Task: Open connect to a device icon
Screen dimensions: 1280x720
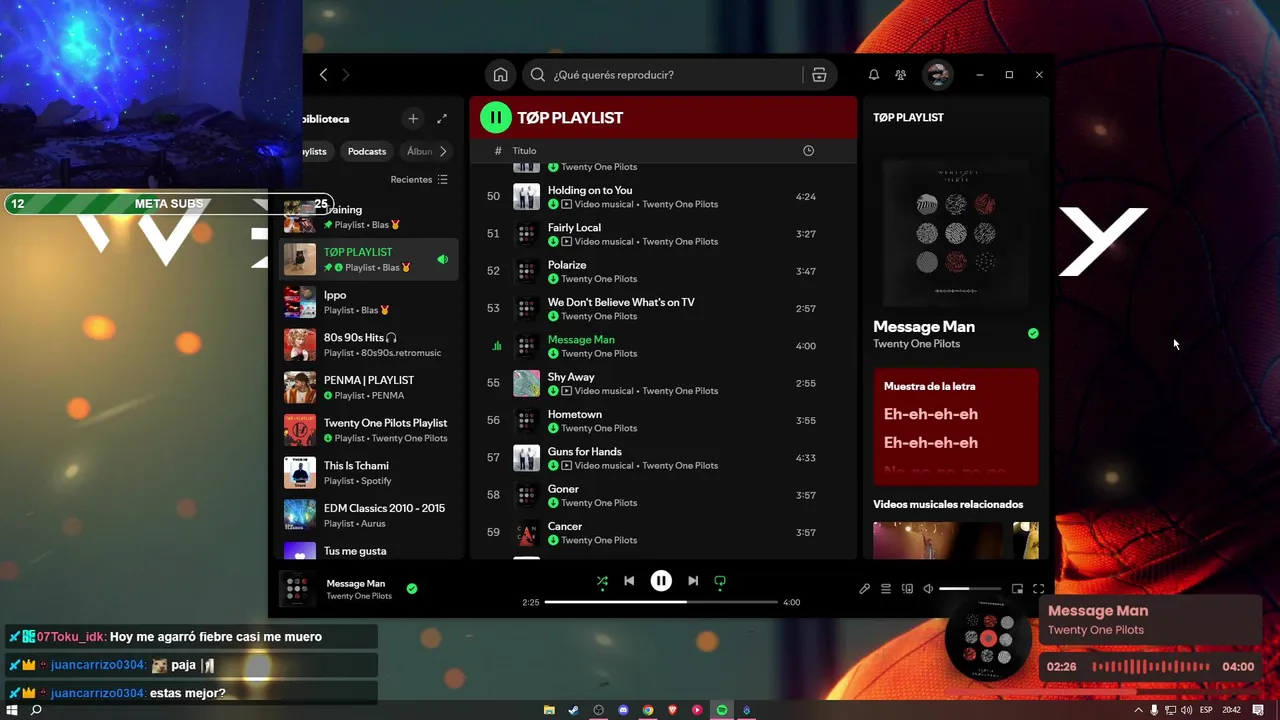Action: (x=907, y=589)
